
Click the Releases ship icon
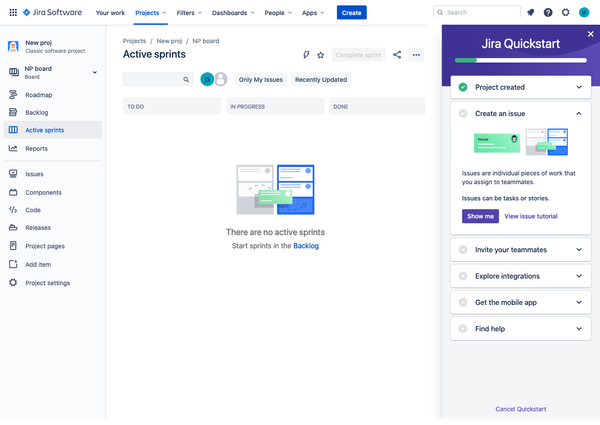click(13, 227)
